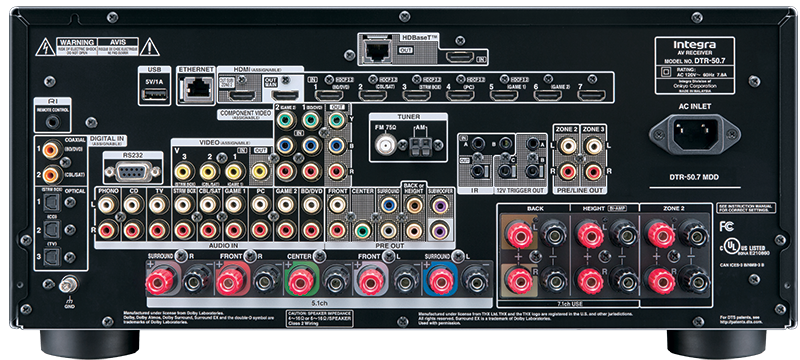Select the FRONT left pre out jack
Image resolution: width=800 pixels, height=360 pixels.
coord(337,205)
